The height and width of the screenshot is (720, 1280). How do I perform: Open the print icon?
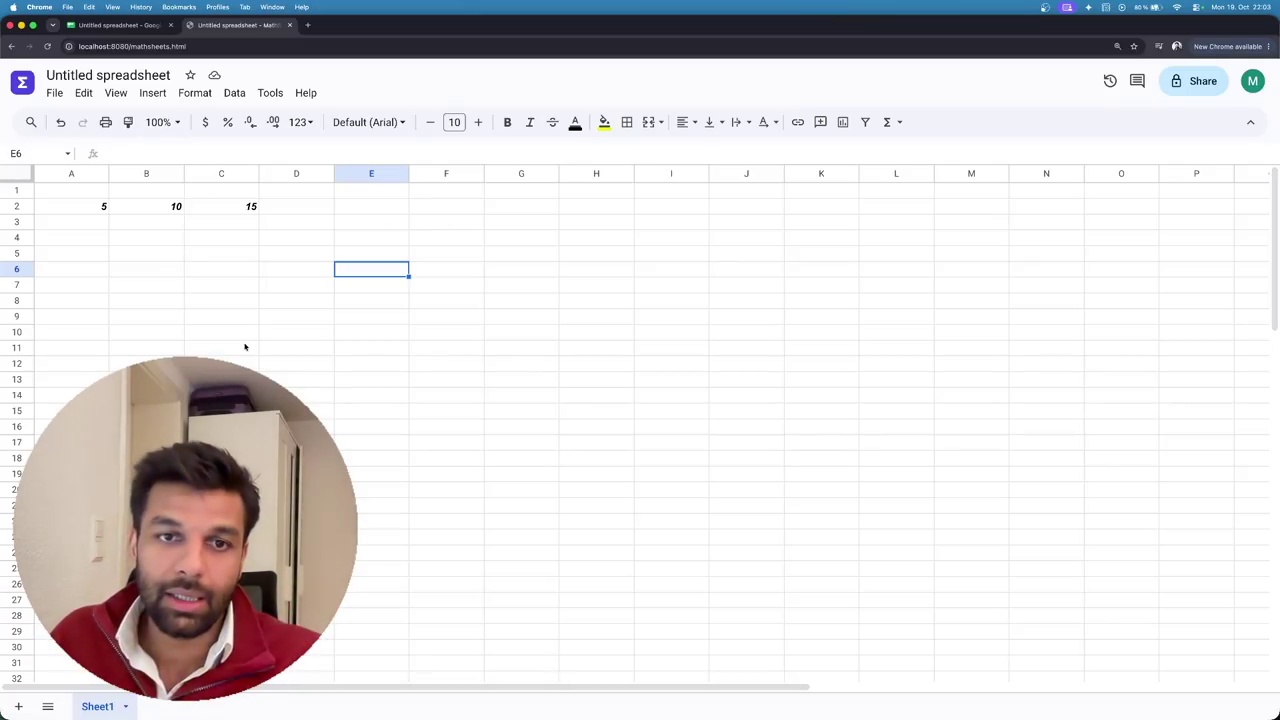click(105, 122)
